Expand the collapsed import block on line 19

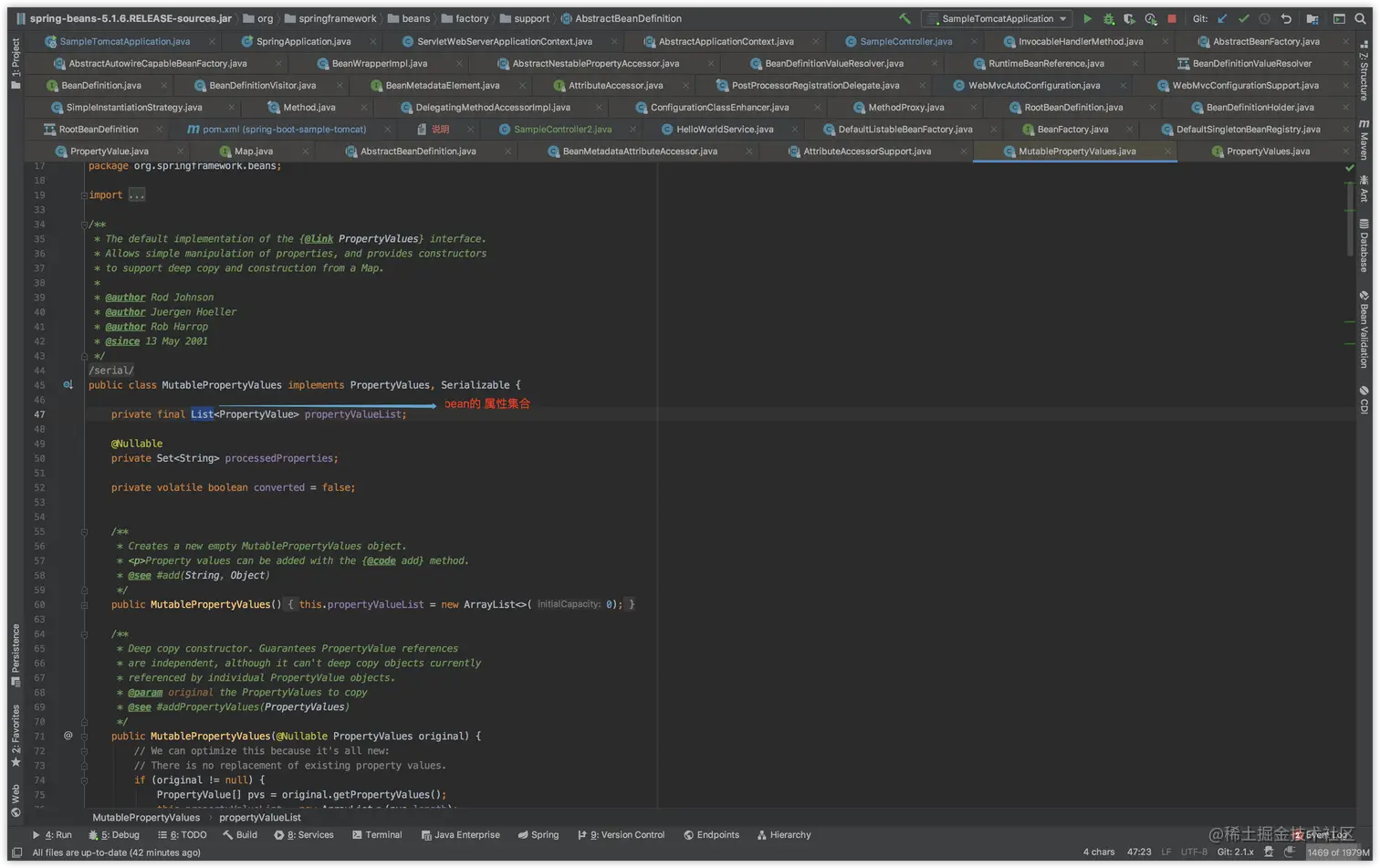click(x=84, y=195)
